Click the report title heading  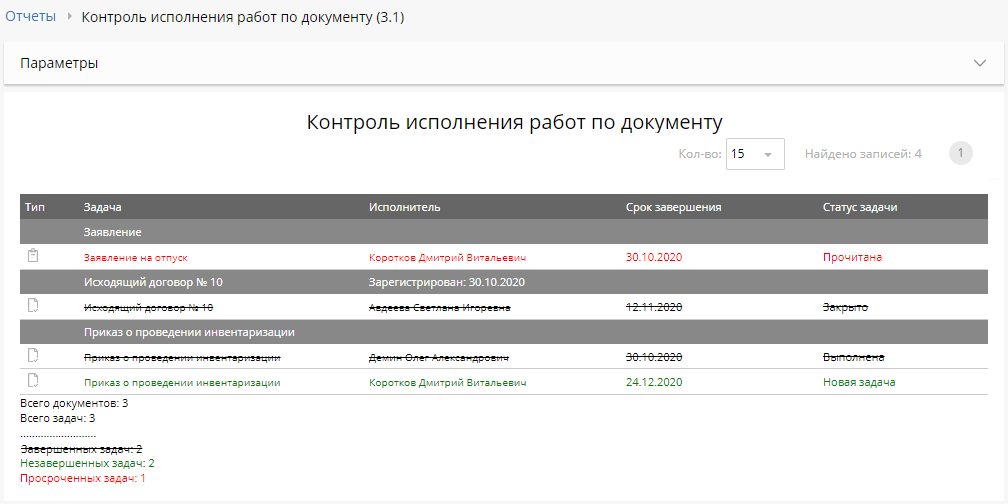point(514,122)
